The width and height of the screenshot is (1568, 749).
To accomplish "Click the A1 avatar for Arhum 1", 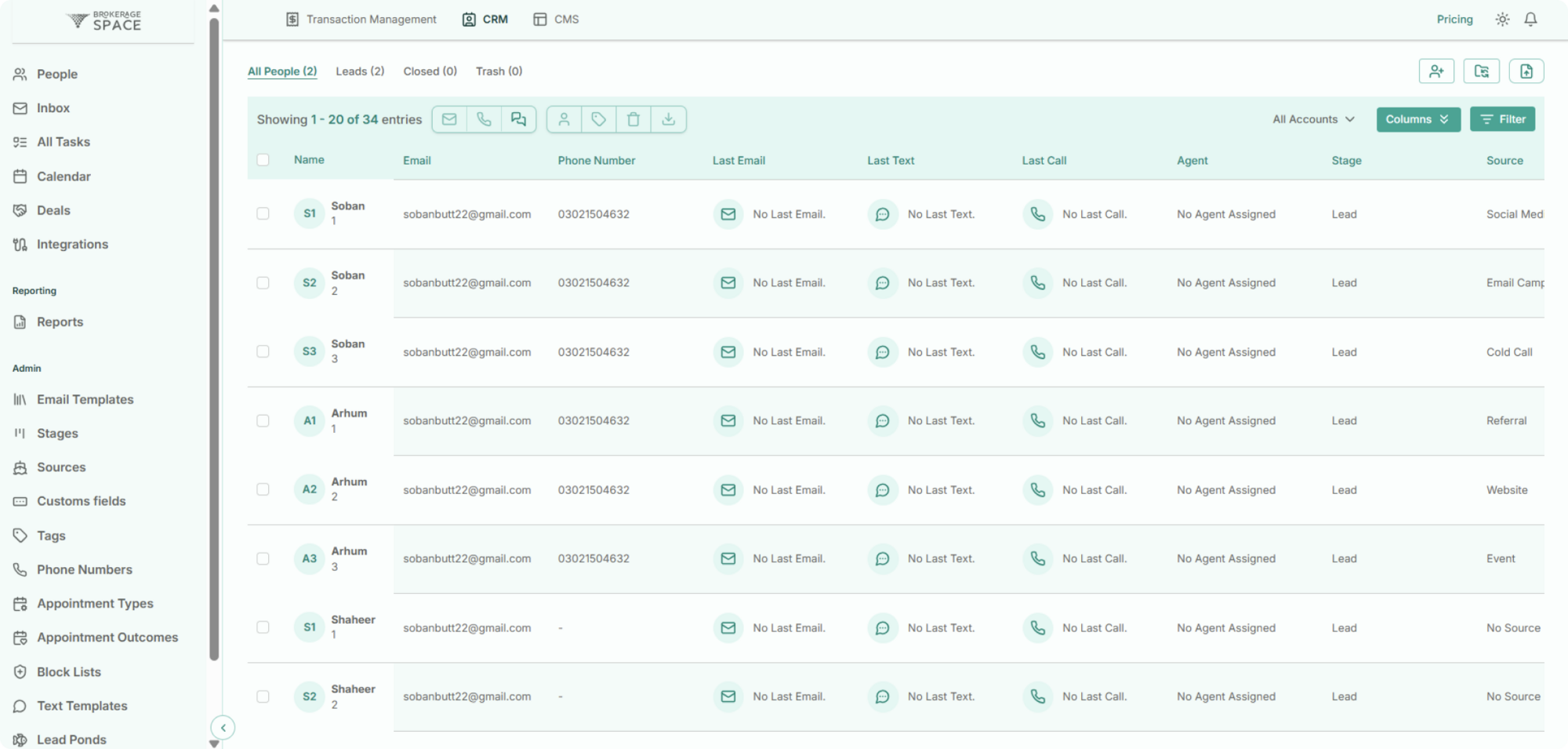I will point(310,421).
